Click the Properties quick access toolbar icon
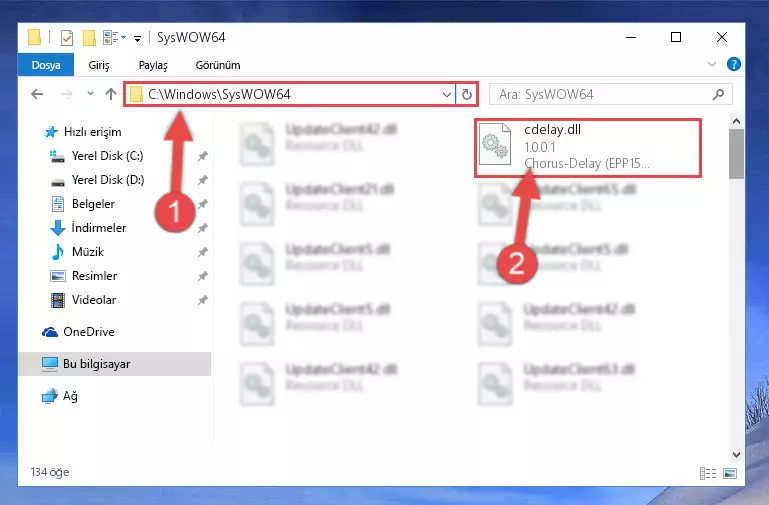Viewport: 769px width, 505px height. [x=67, y=37]
